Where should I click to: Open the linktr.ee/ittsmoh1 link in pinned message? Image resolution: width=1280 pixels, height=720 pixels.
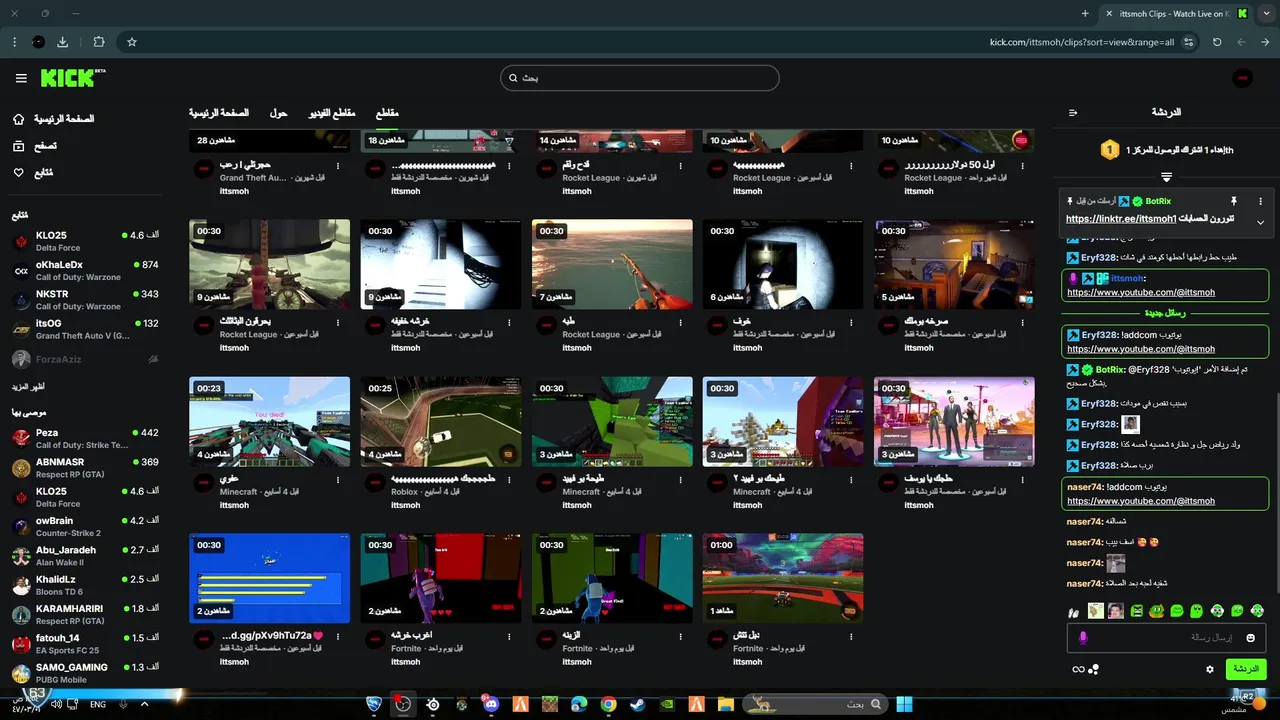1121,219
